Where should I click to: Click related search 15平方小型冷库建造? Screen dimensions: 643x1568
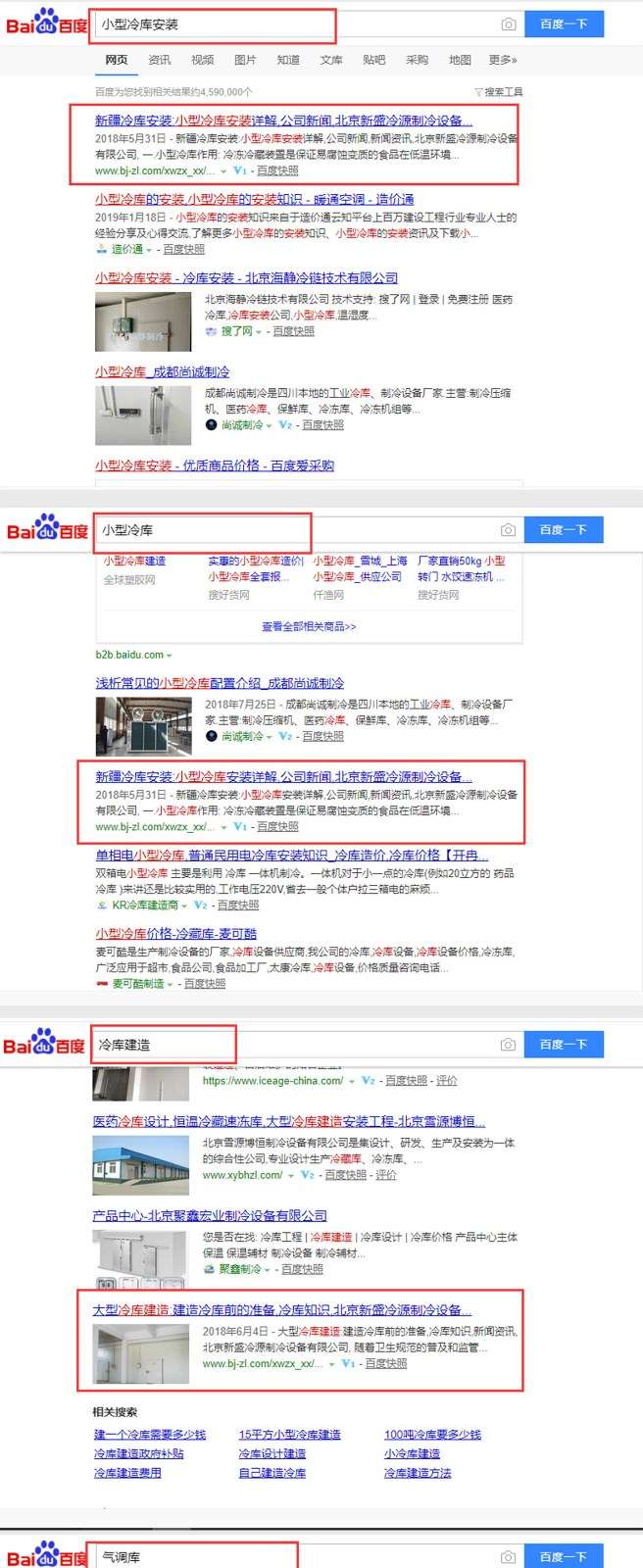(x=290, y=1435)
